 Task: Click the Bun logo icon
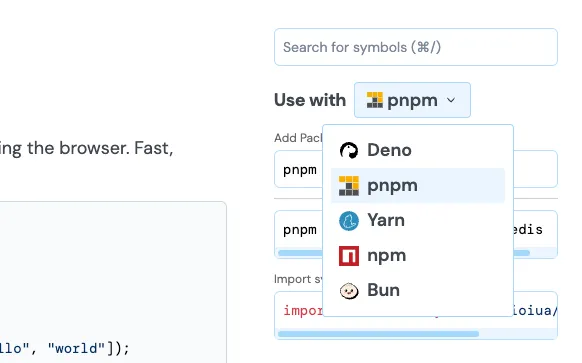pyautogui.click(x=349, y=291)
